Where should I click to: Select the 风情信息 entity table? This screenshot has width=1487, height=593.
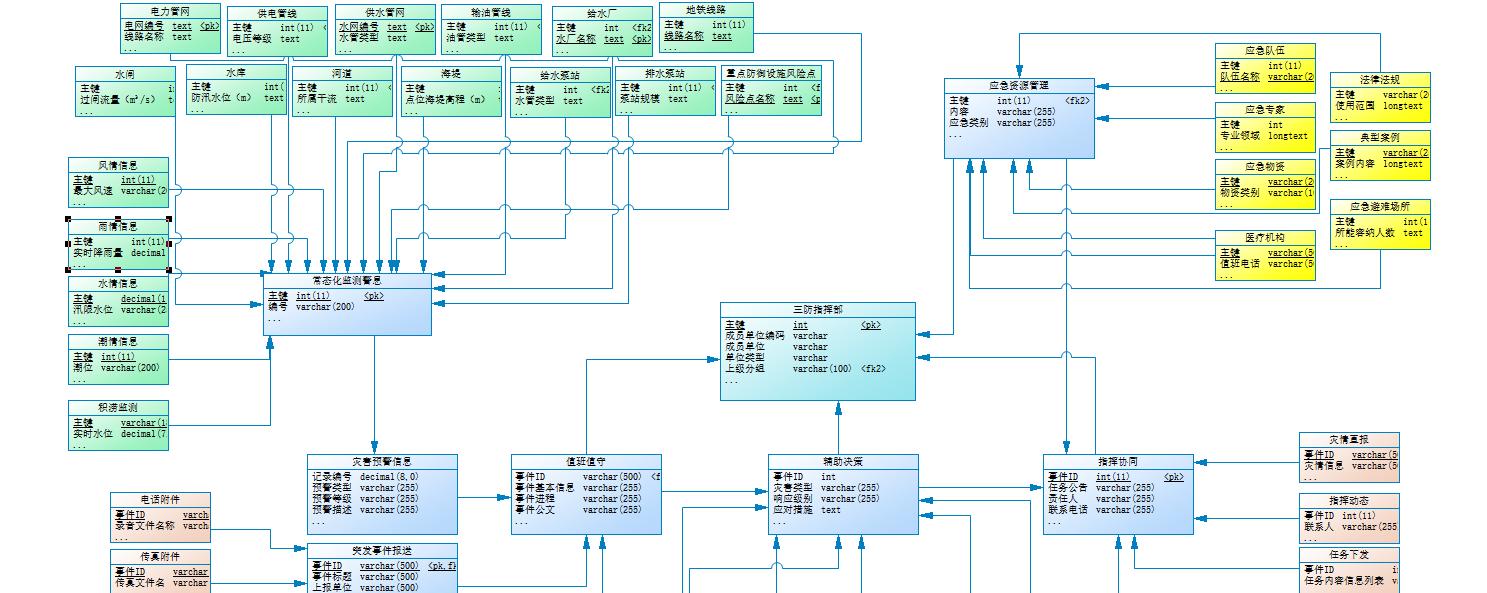coord(118,182)
